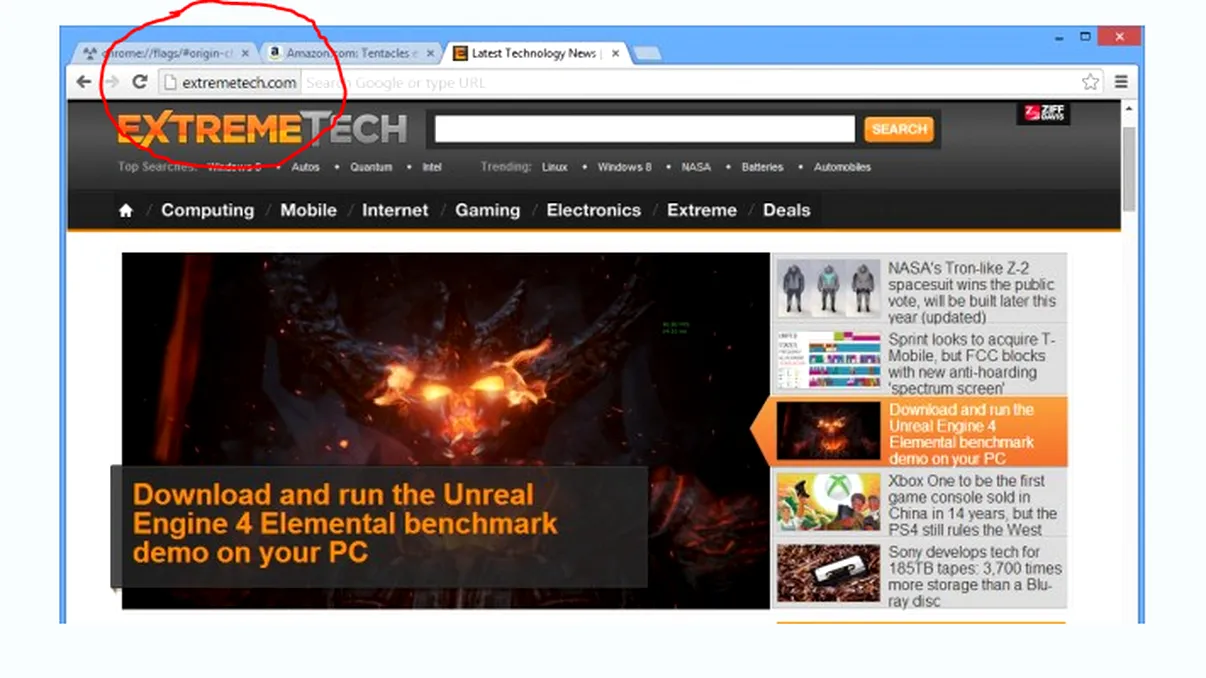Image resolution: width=1206 pixels, height=678 pixels.
Task: Click the Sony 185TB tapes story thumbnail
Action: [827, 573]
